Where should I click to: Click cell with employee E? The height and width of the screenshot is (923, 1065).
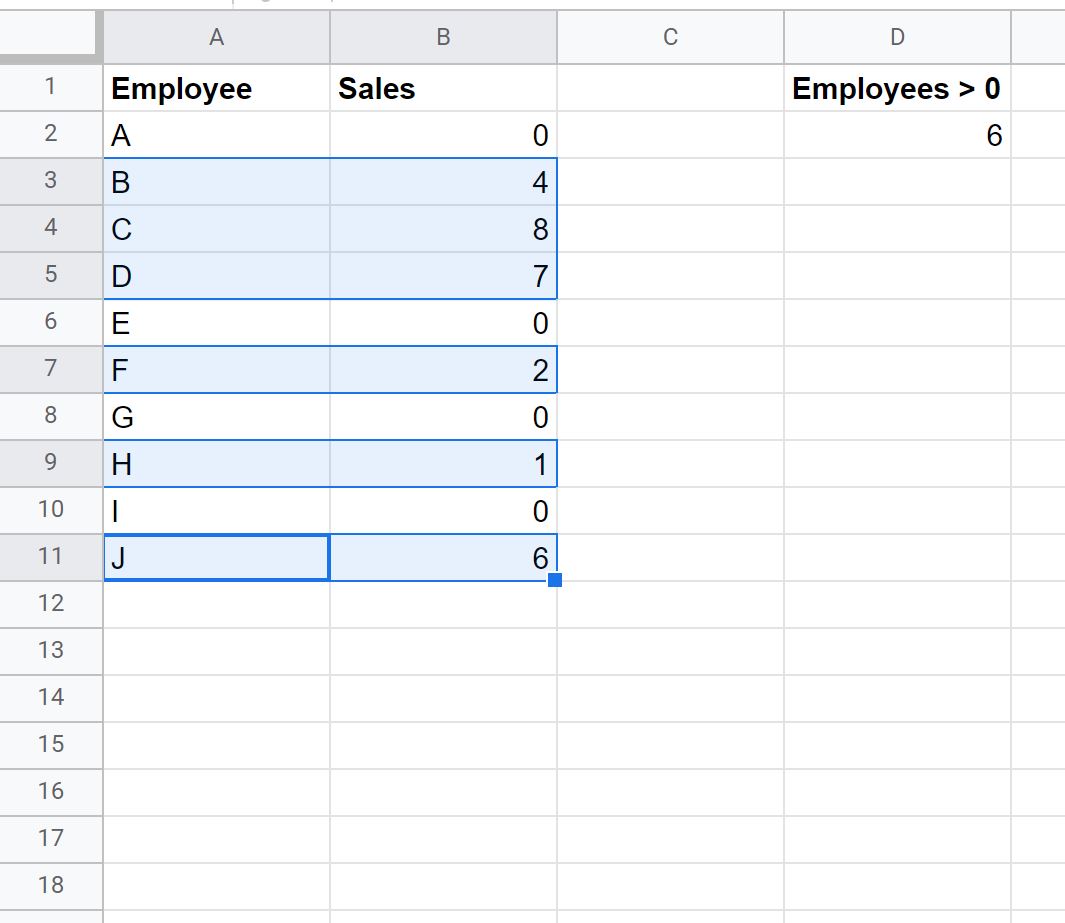[x=217, y=323]
